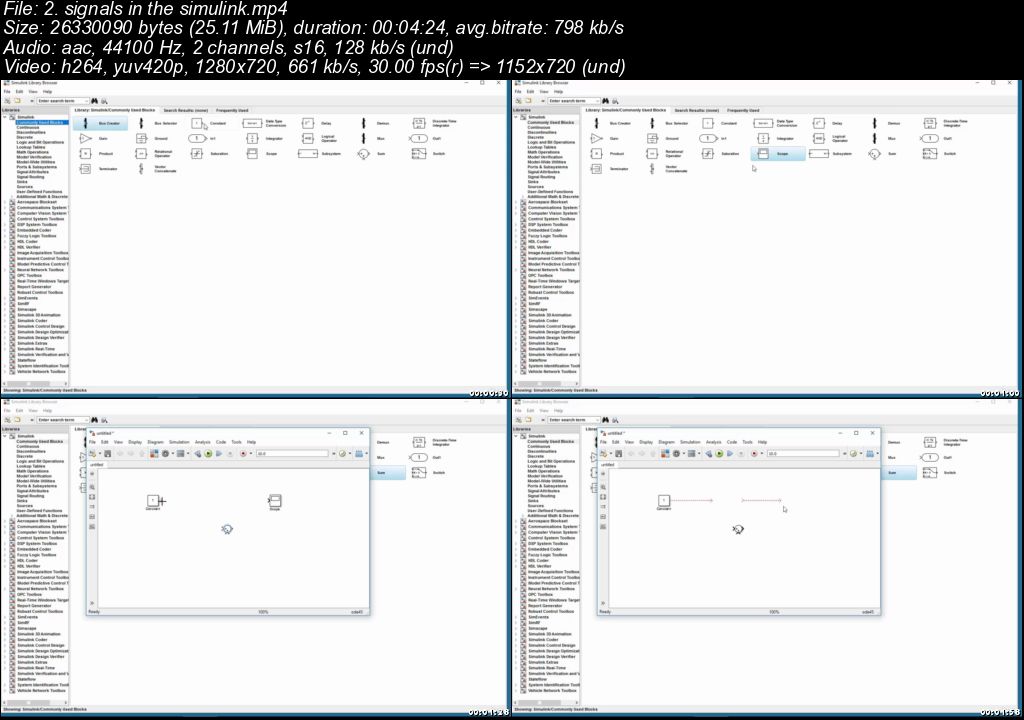
Task: Open model configuration dropdown in bottom-right model toolbar
Action: click(683, 453)
